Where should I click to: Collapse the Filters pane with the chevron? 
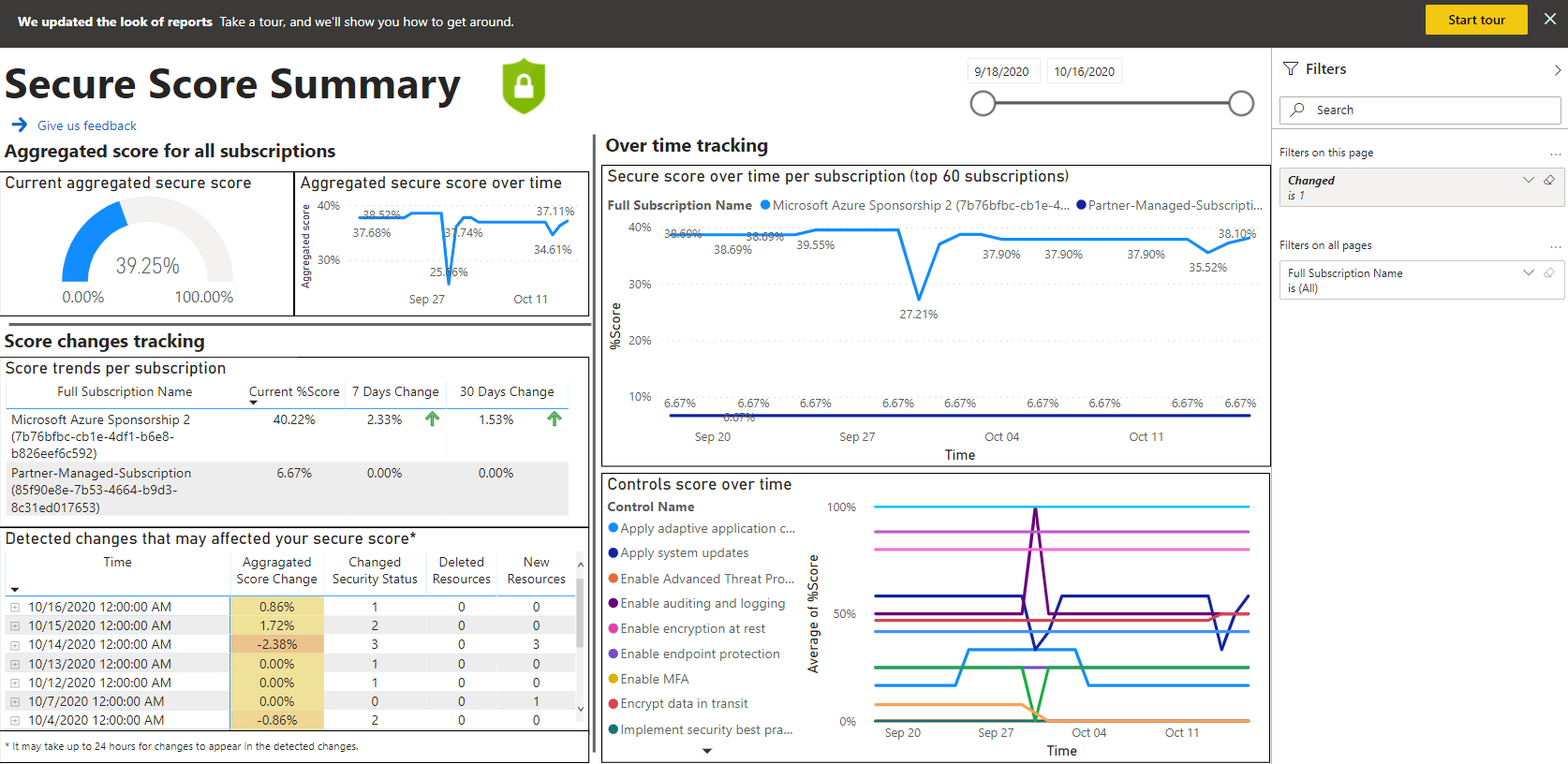tap(1557, 70)
